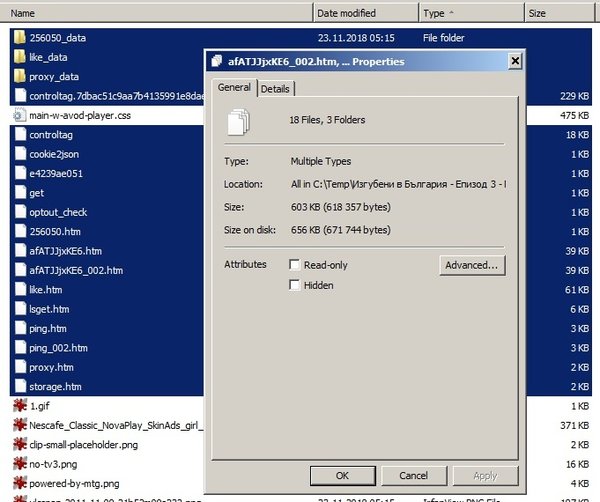
Task: Click the File folder type cell
Action: pos(443,37)
